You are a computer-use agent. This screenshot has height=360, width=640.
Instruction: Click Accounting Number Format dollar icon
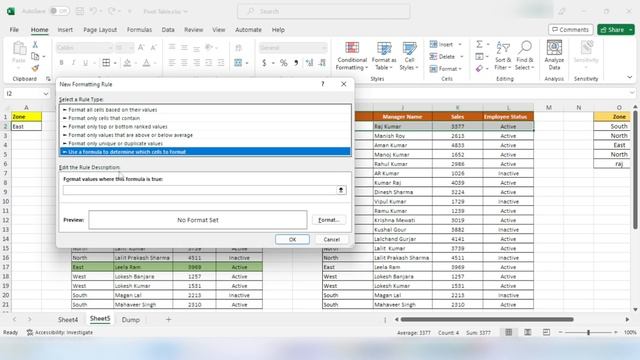click(x=264, y=63)
